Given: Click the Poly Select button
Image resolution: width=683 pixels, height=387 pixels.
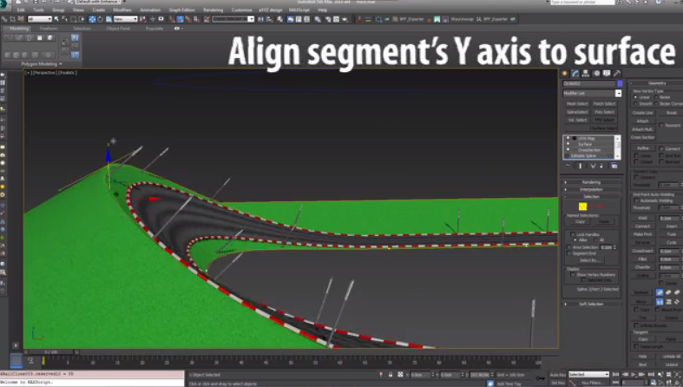Looking at the screenshot, I should coord(604,112).
